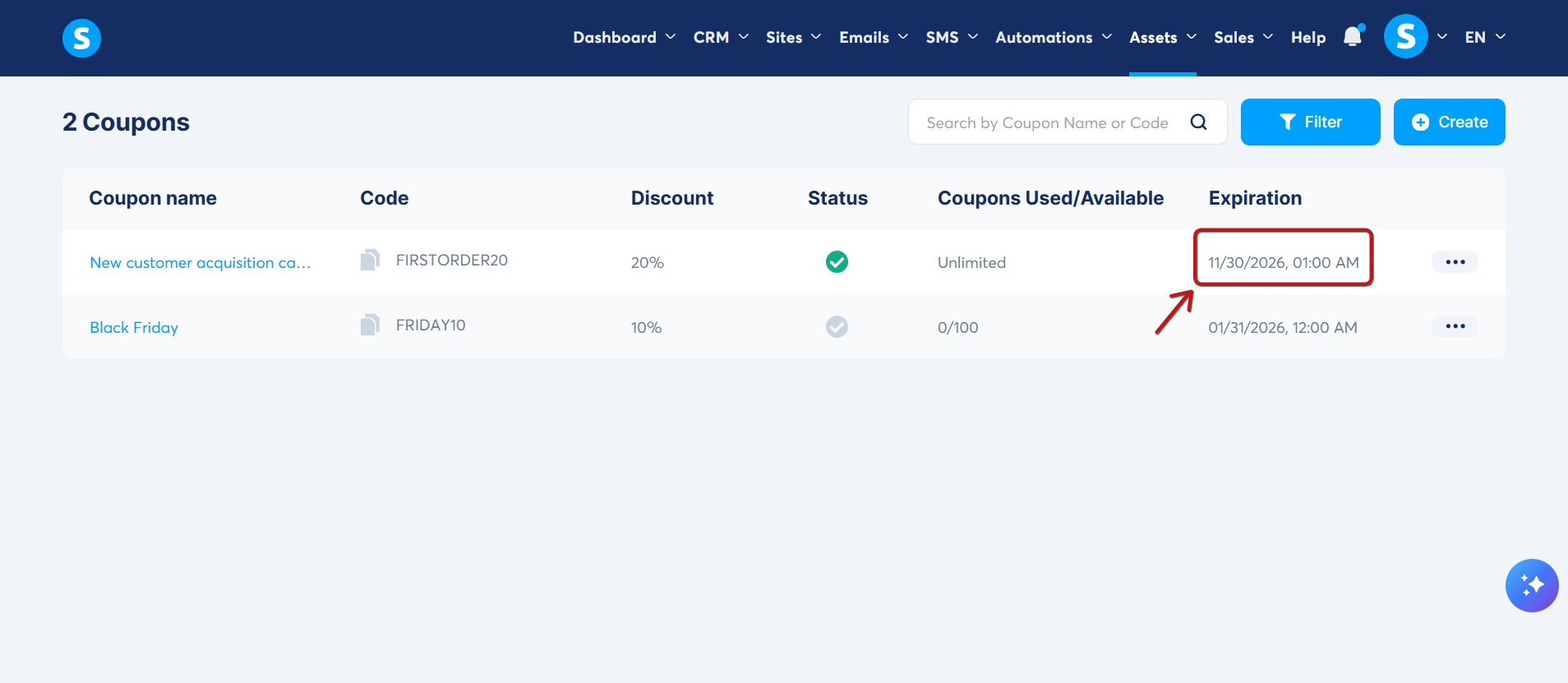Click the FIRSTORDER20 code text
The width and height of the screenshot is (1568, 683).
(451, 260)
